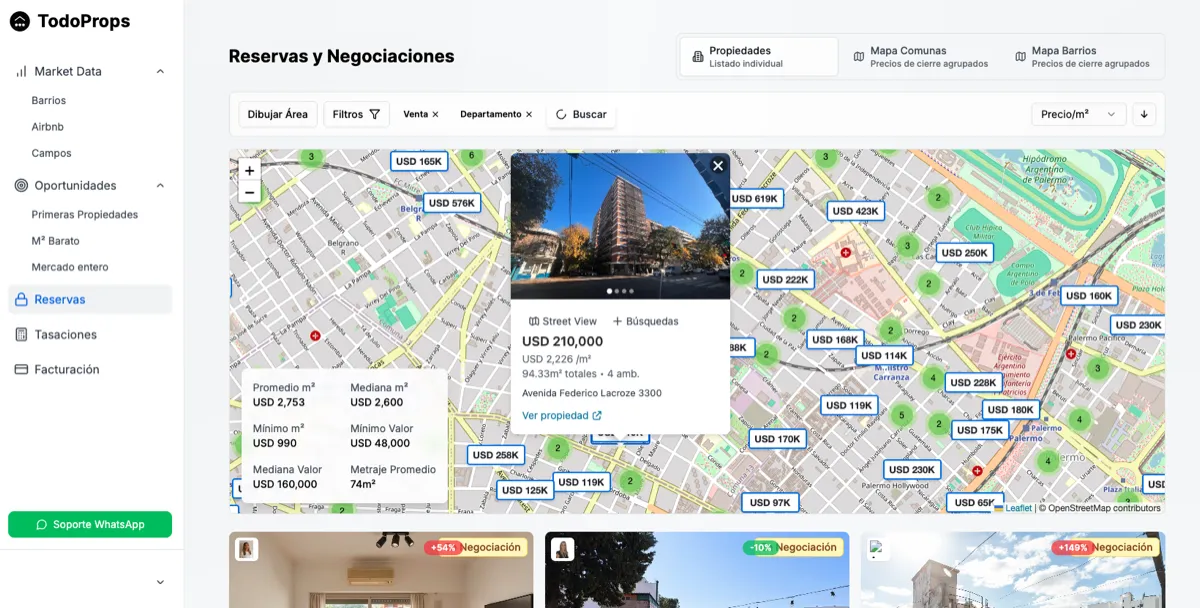Screen dimensions: 1200x608
Task: Select the USD 576K map marker
Action: [x=450, y=203]
